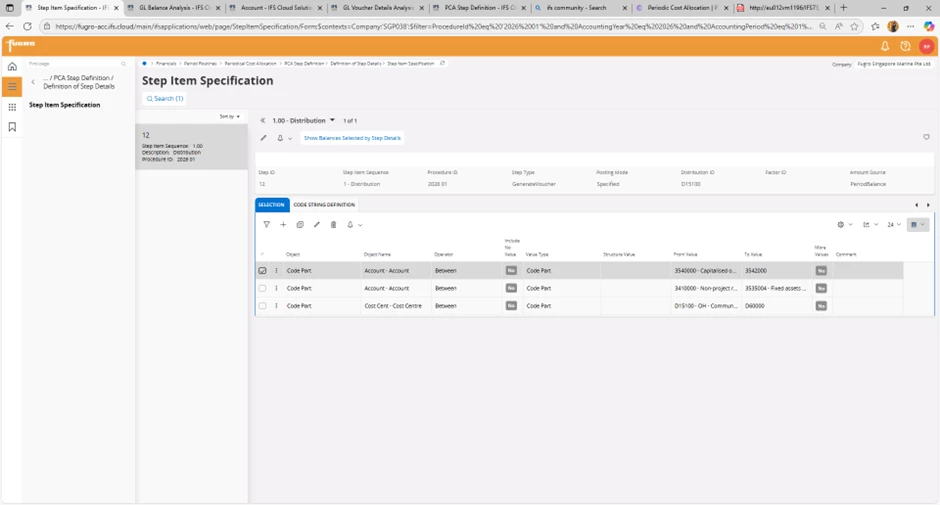This screenshot has height=505, width=940.
Task: Click the filter funnel icon in Selection toolbar
Action: click(x=266, y=225)
